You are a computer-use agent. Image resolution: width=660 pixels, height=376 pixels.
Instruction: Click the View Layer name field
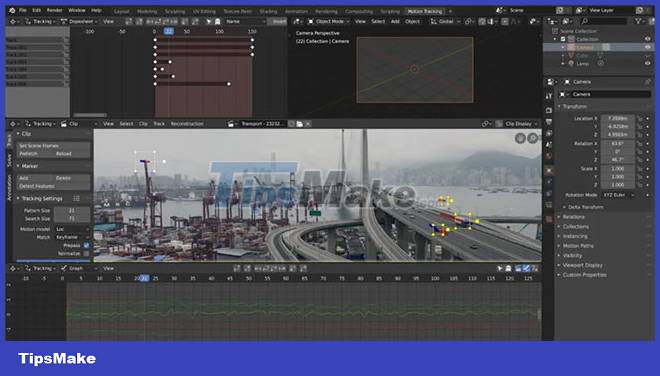(612, 10)
